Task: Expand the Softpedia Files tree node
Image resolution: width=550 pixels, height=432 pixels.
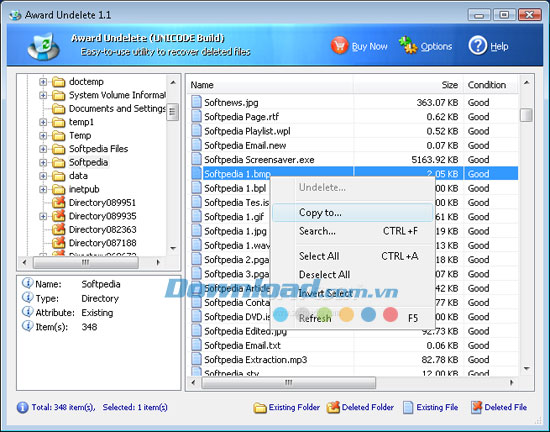Action: [x=43, y=149]
